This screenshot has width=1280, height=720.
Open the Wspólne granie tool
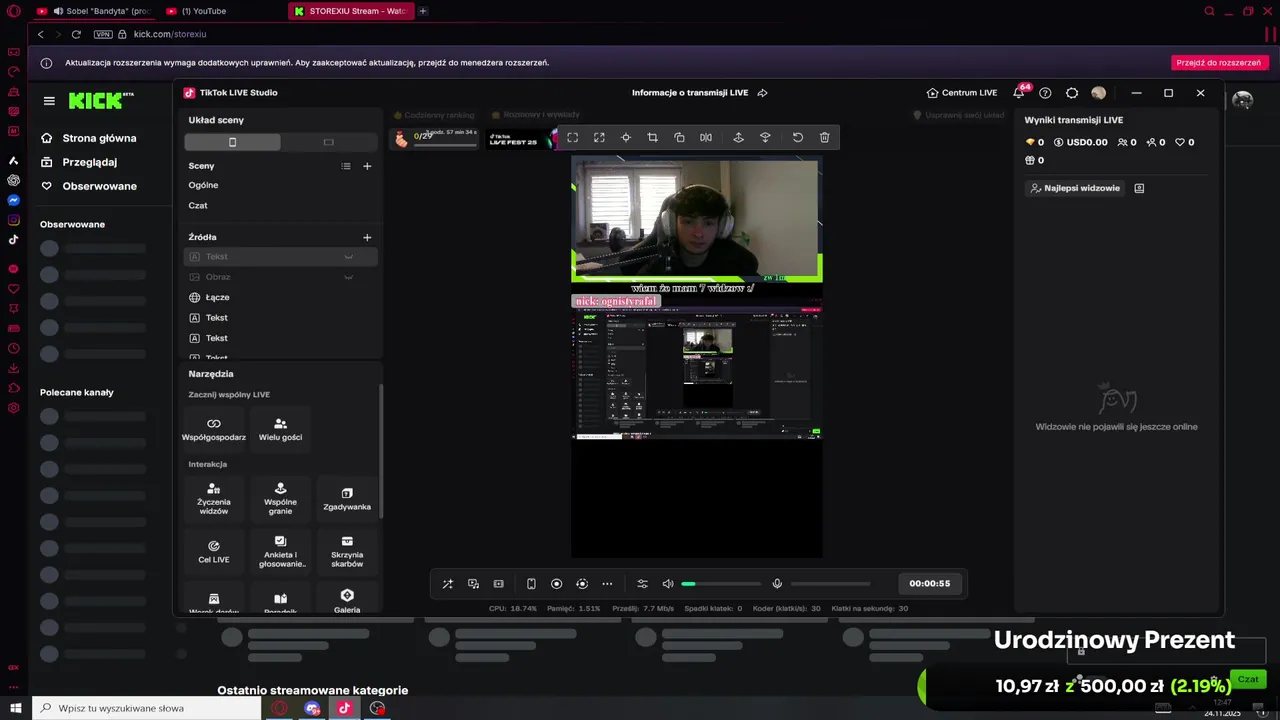point(280,499)
